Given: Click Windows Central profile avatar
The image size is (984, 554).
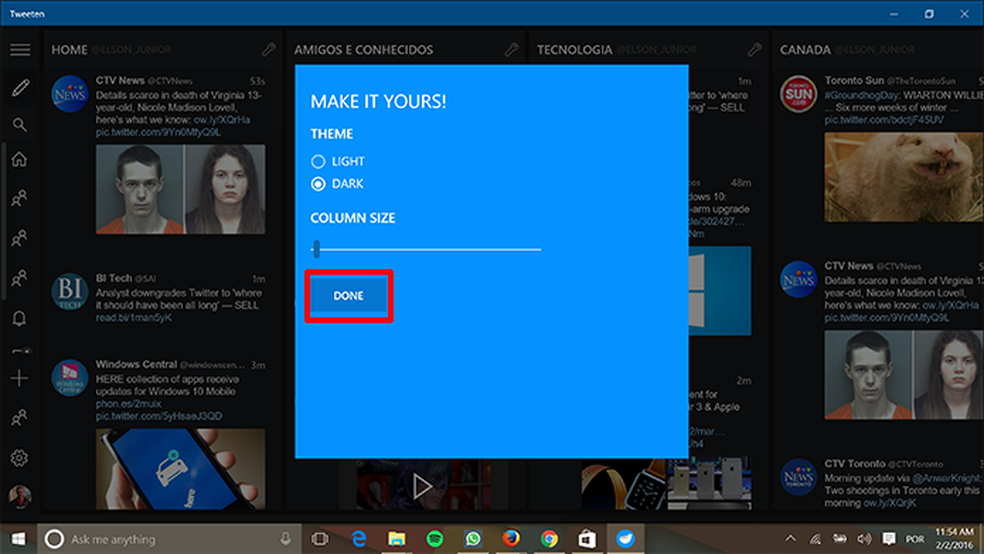Looking at the screenshot, I should [70, 378].
